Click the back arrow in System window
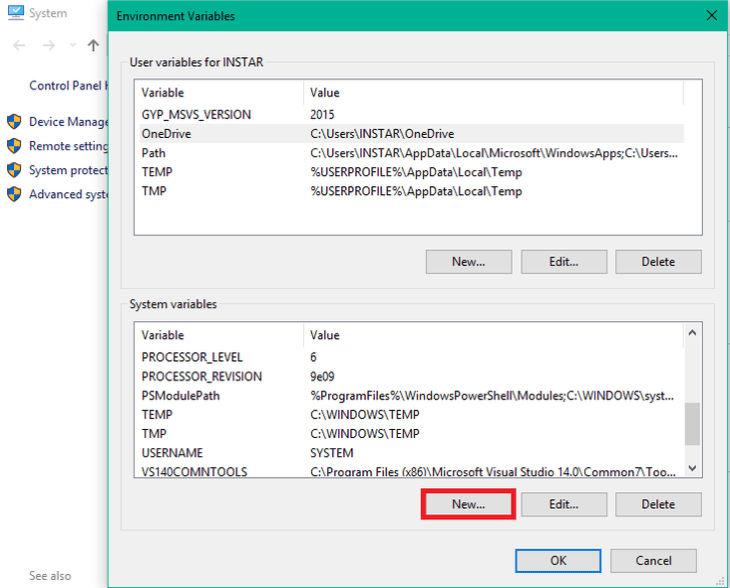This screenshot has height=588, width=730. [20, 45]
